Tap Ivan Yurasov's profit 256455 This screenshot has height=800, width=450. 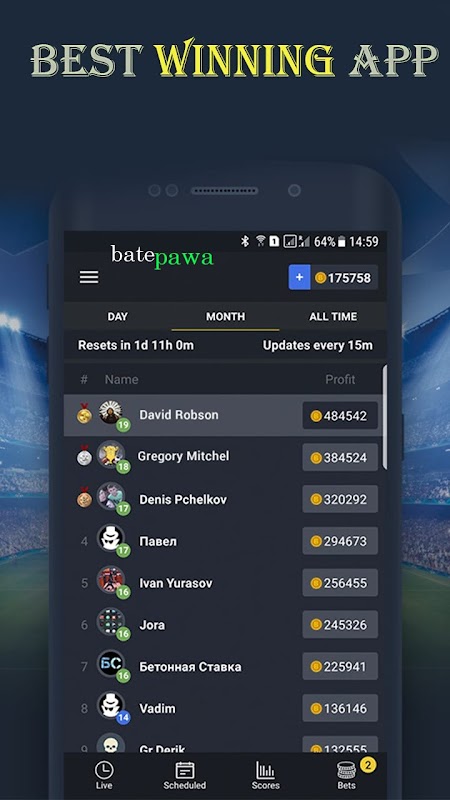340,583
